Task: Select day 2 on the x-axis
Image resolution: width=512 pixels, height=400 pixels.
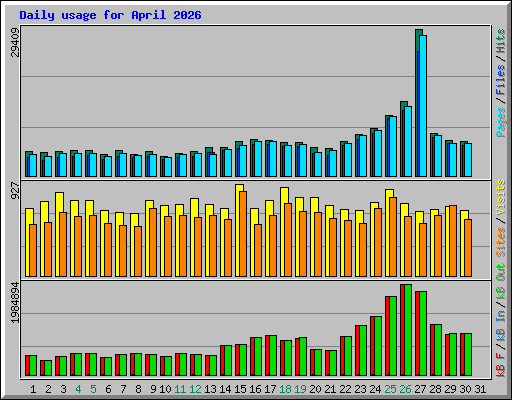Action: click(x=48, y=389)
